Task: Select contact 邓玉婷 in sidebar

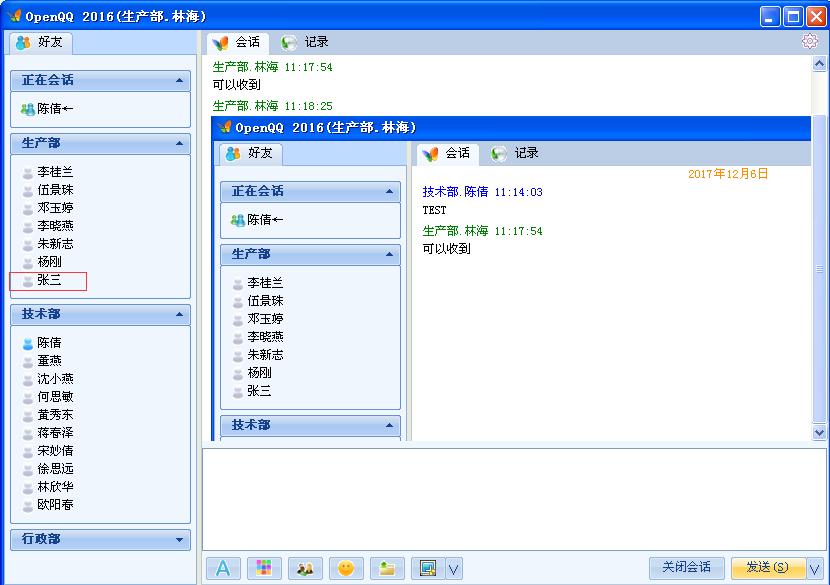Action: (x=48, y=208)
